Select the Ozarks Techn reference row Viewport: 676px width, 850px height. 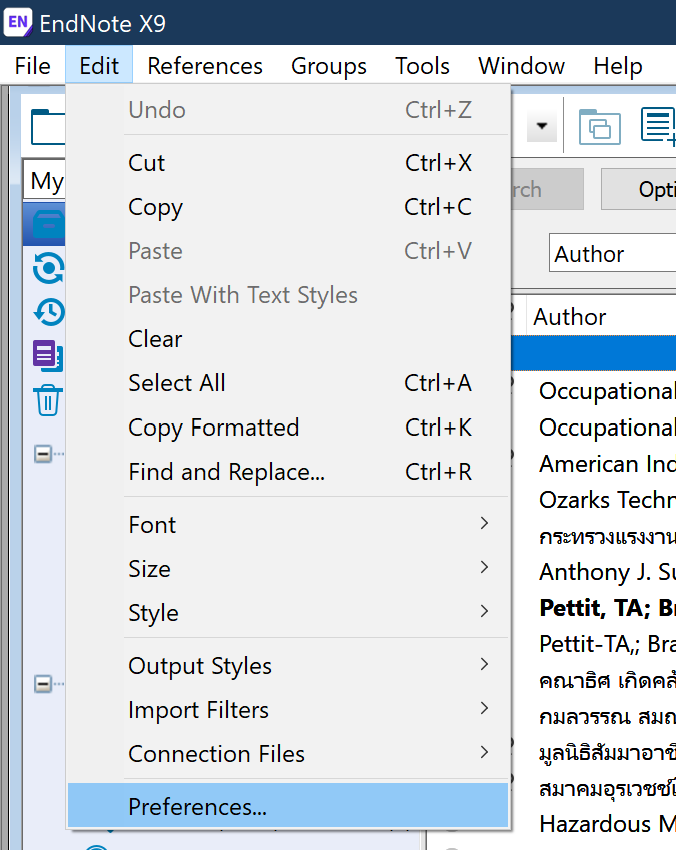(x=594, y=500)
